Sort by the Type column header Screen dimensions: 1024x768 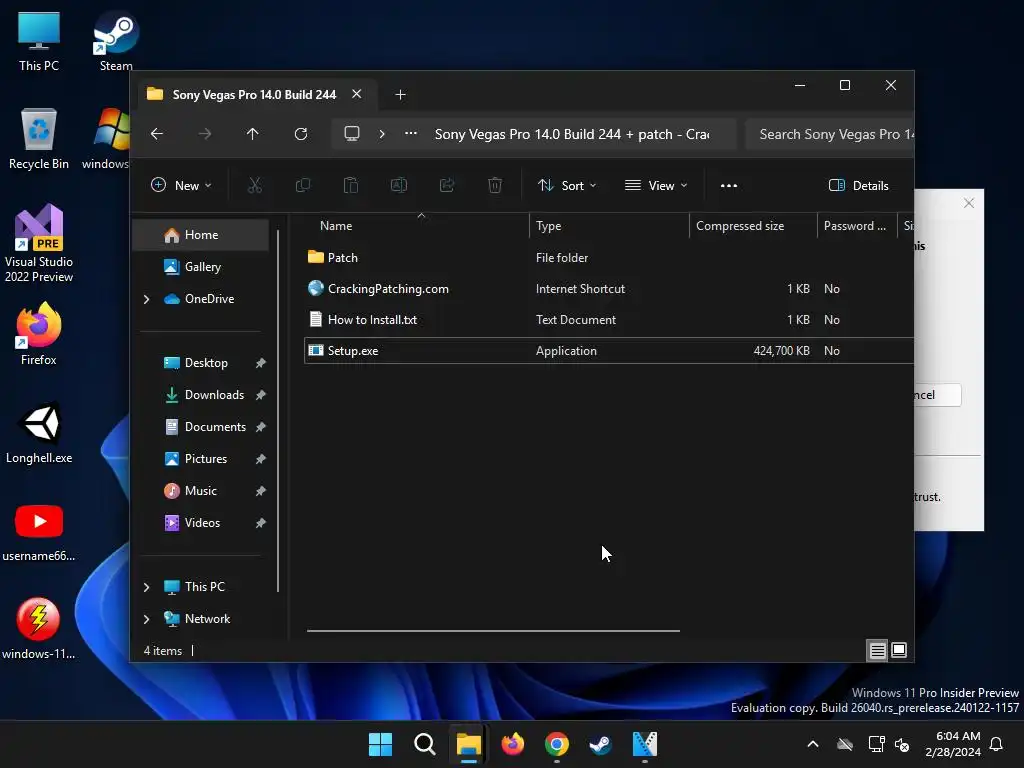[549, 226]
